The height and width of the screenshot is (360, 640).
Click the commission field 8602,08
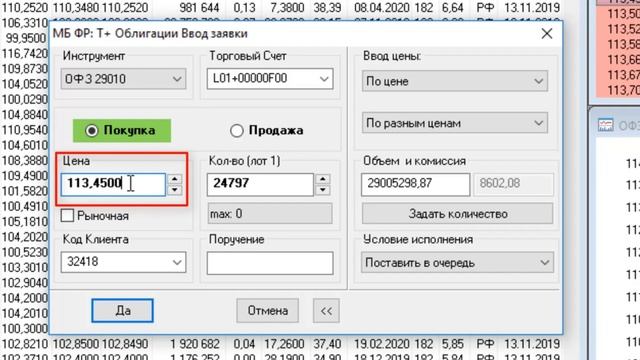(513, 184)
